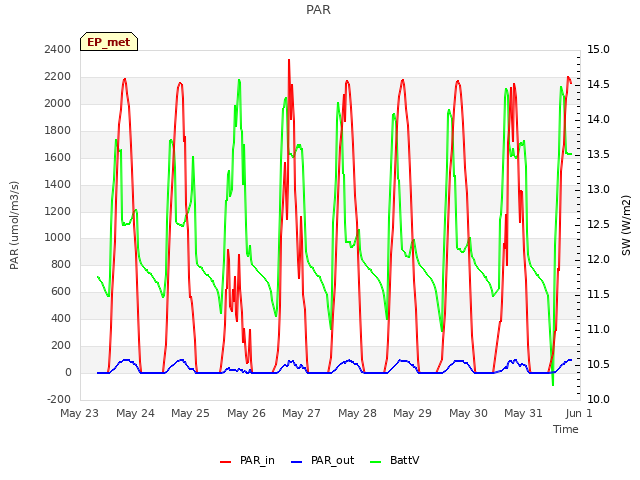Click the tallest red PAR_in spike near May 27
The image size is (640, 480).
click(x=289, y=61)
